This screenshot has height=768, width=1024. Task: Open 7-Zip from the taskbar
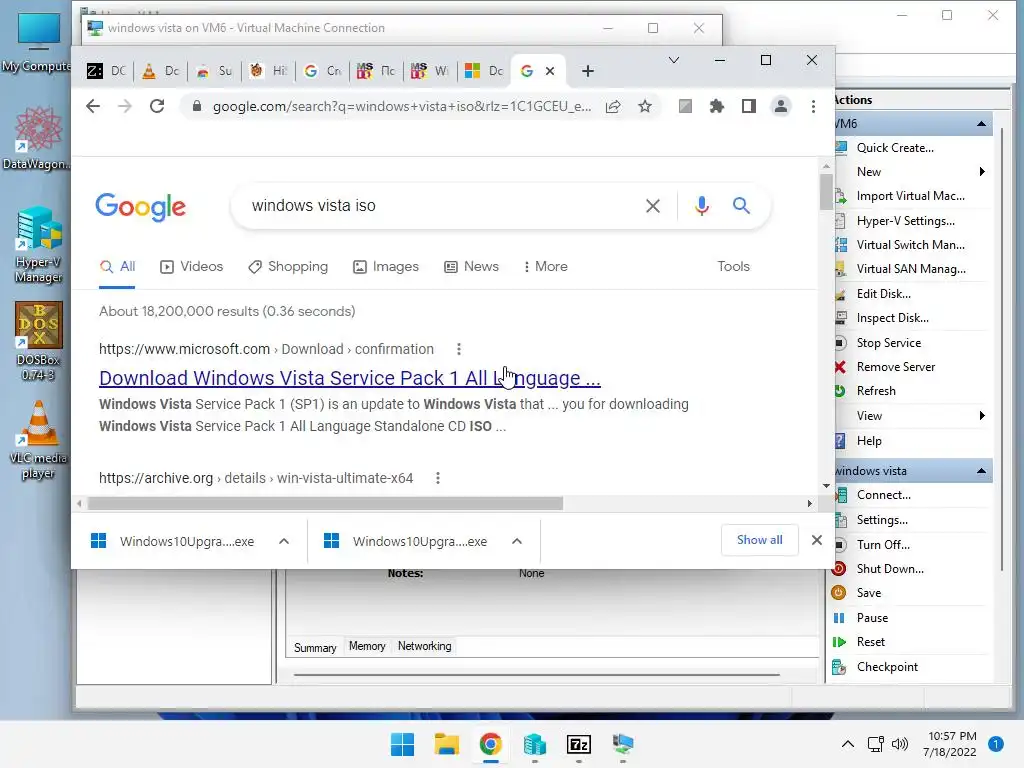[x=579, y=744]
